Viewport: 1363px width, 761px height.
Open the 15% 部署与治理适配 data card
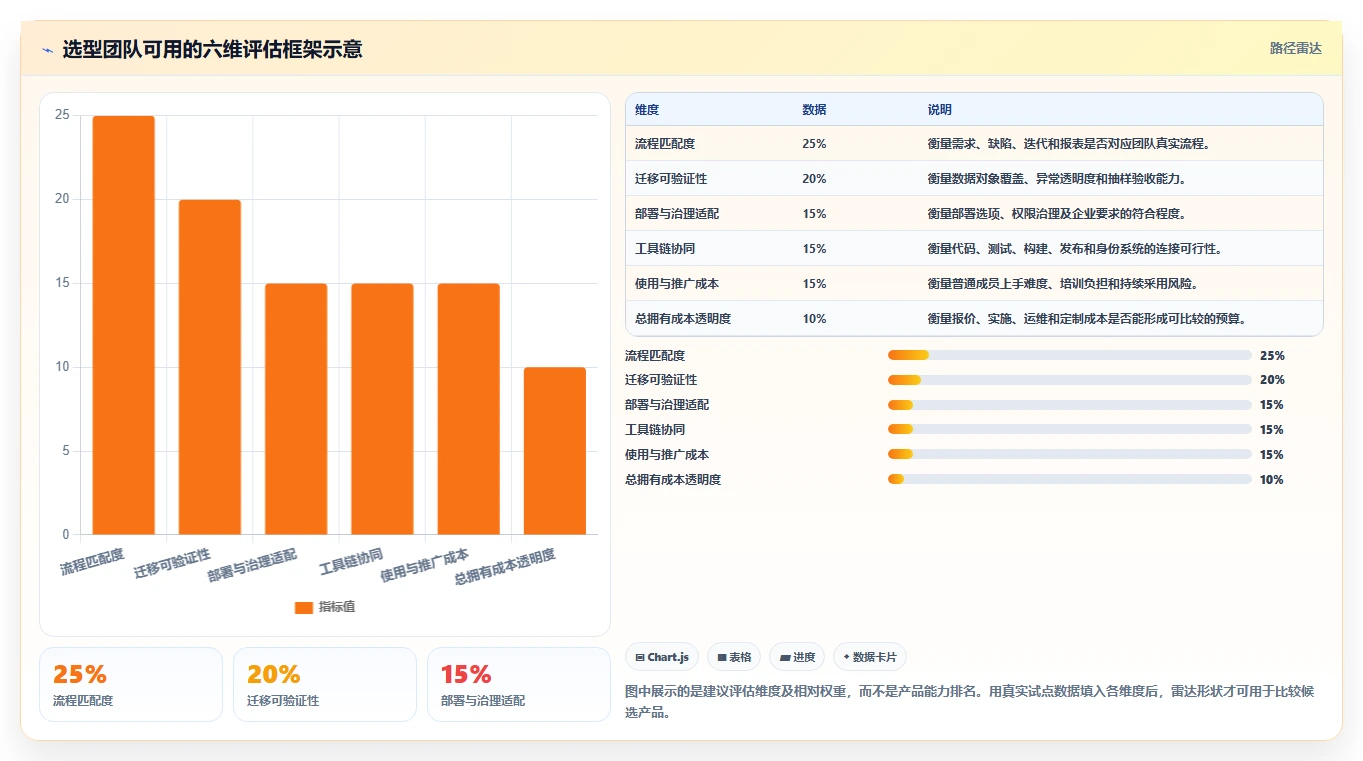pos(519,684)
